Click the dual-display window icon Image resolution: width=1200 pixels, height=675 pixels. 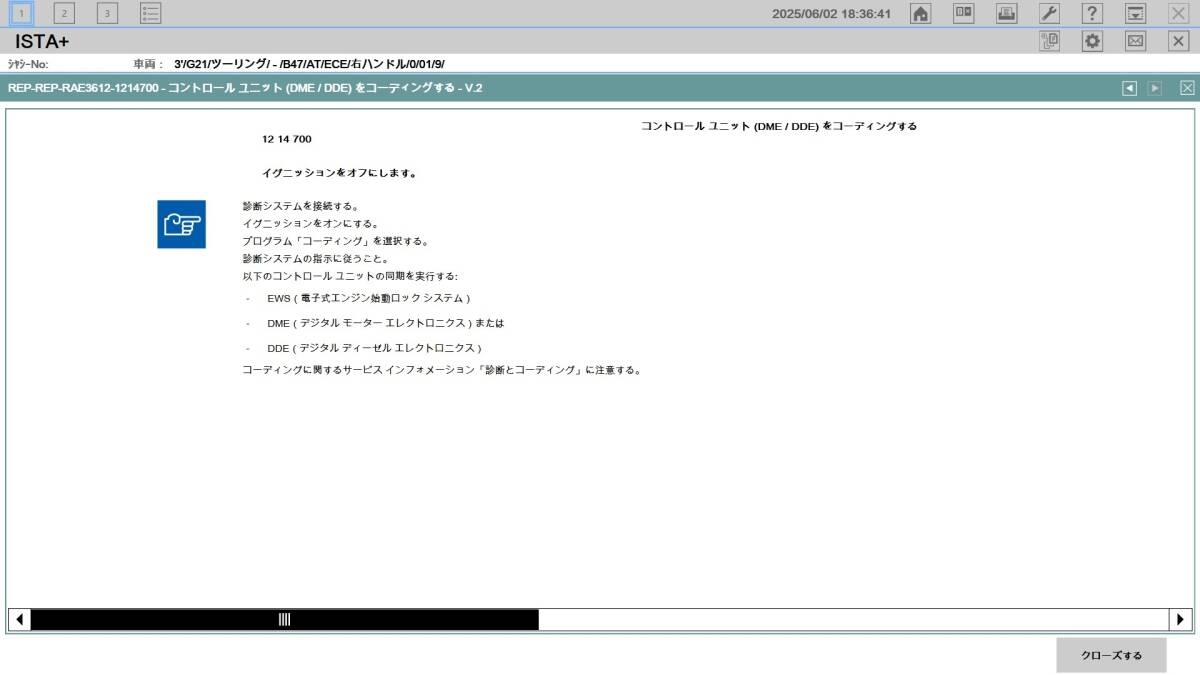pyautogui.click(x=962, y=14)
